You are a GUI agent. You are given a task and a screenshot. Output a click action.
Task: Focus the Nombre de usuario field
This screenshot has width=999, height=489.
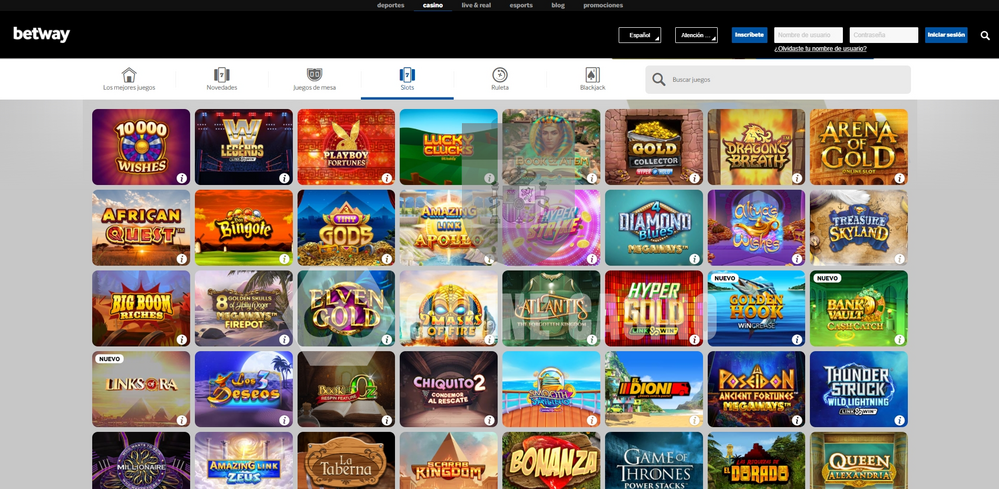809,35
